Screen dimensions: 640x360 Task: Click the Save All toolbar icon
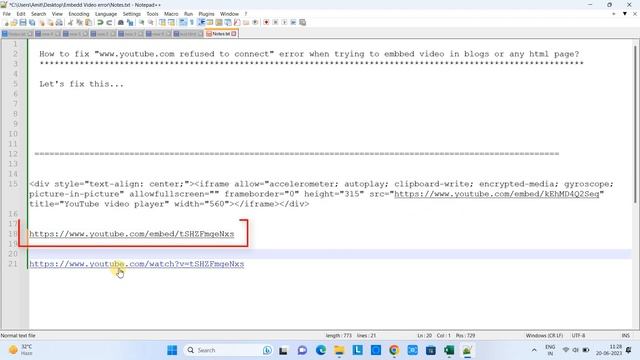point(32,22)
